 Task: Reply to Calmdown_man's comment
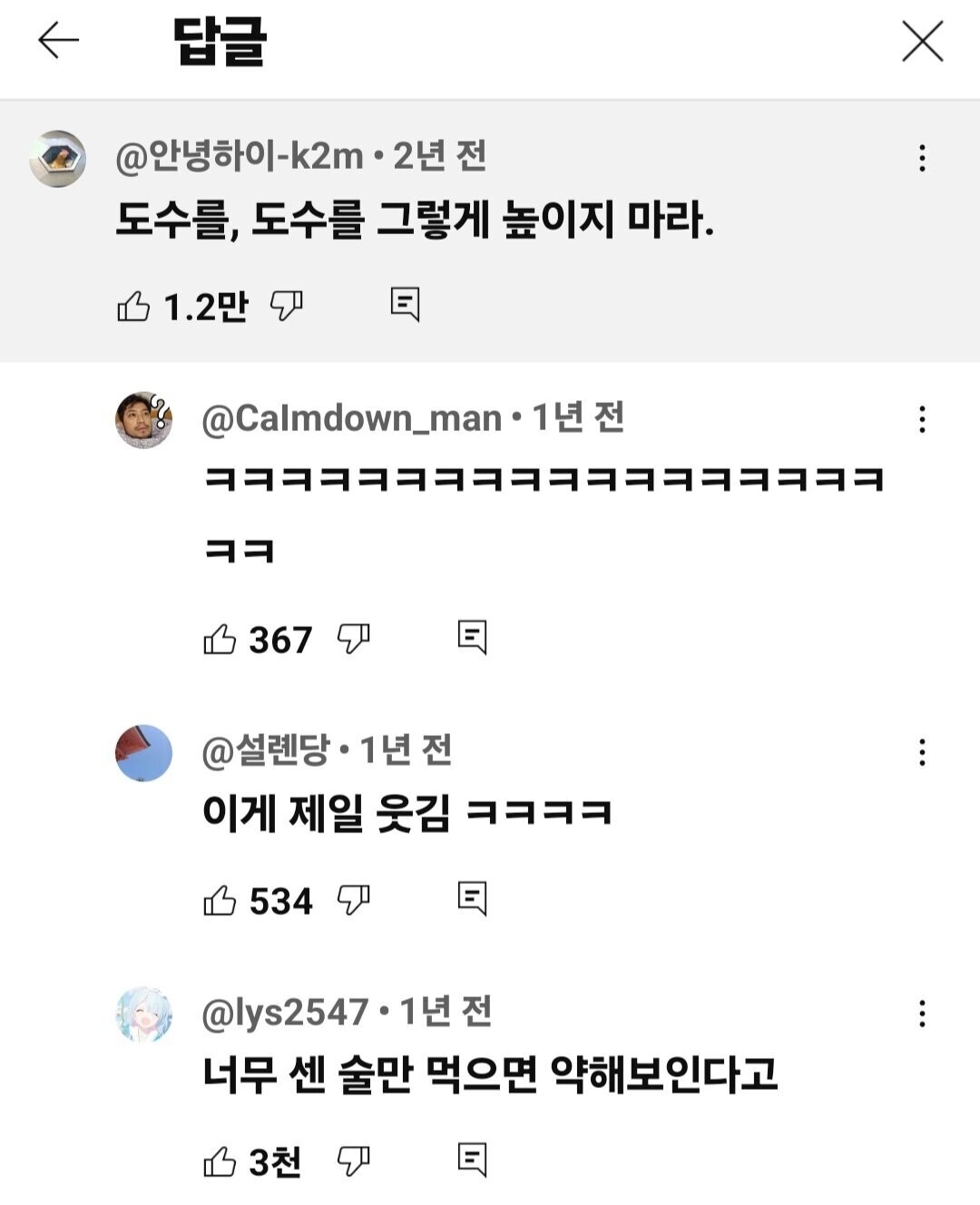pos(472,638)
